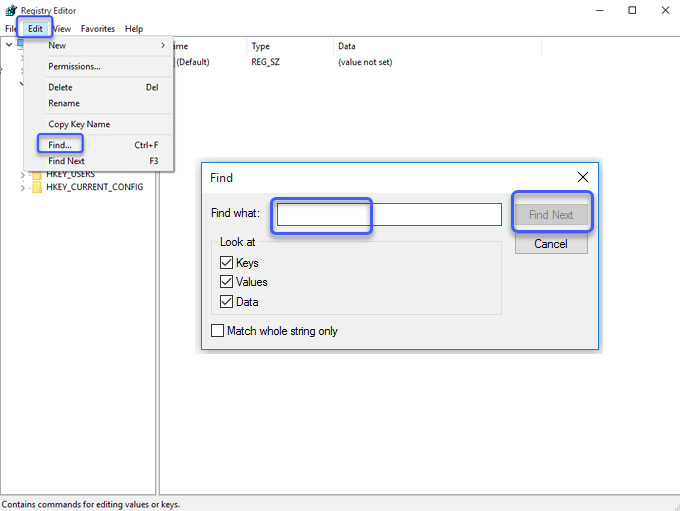Click the Registry Editor app icon
This screenshot has width=680, height=511.
11,10
